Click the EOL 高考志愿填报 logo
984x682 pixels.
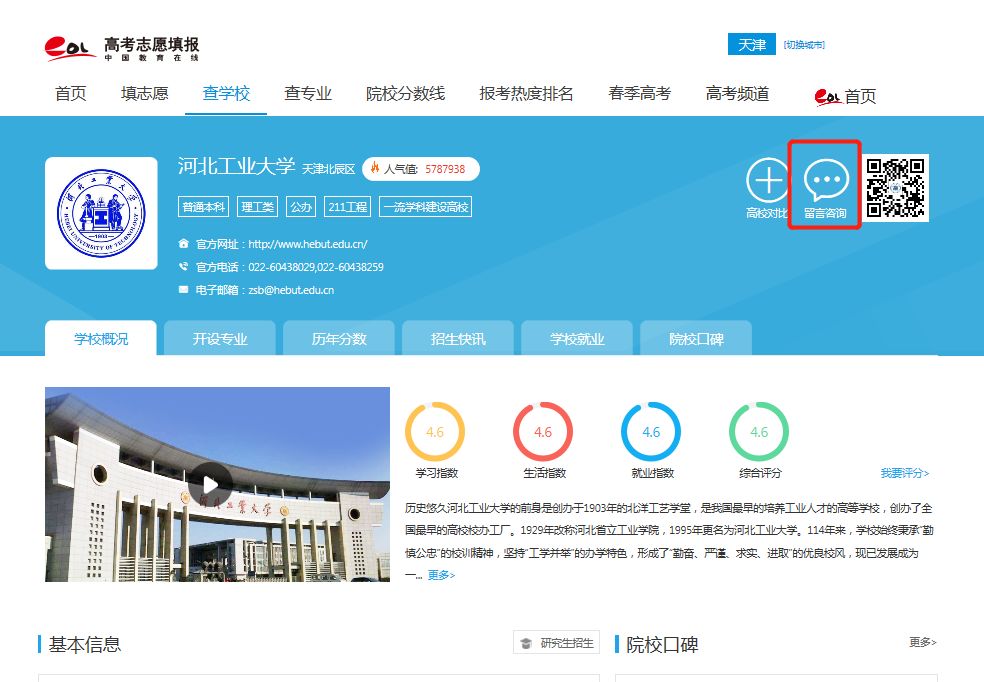pyautogui.click(x=122, y=48)
